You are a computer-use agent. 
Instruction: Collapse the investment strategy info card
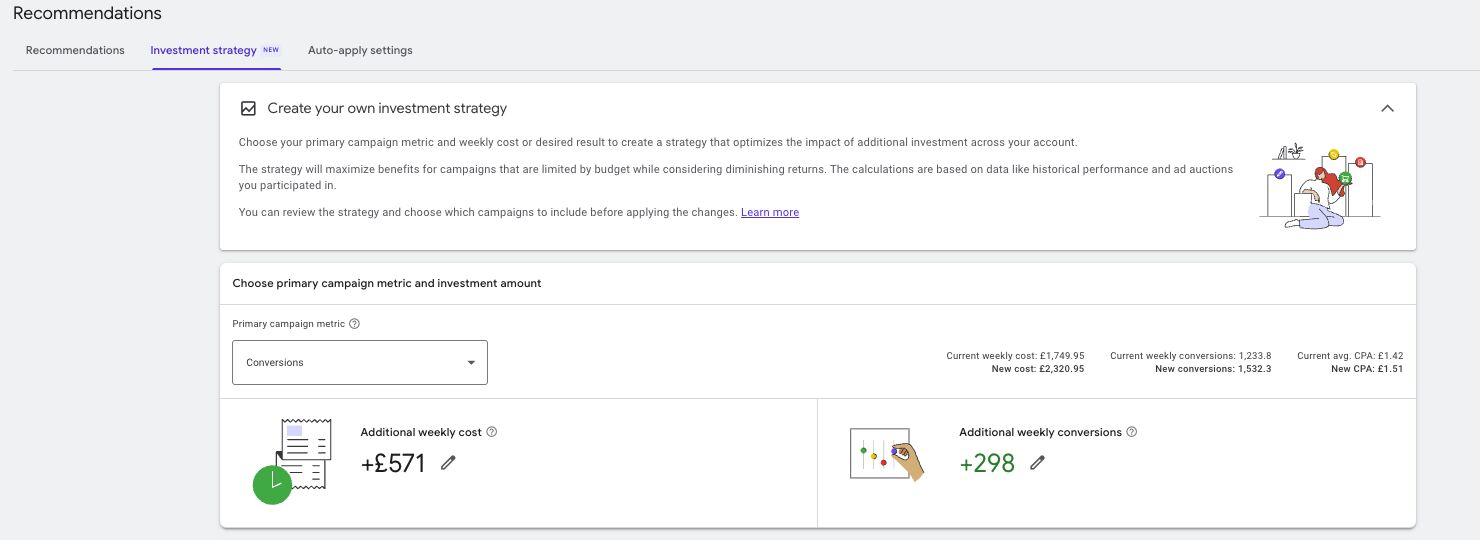click(1387, 108)
